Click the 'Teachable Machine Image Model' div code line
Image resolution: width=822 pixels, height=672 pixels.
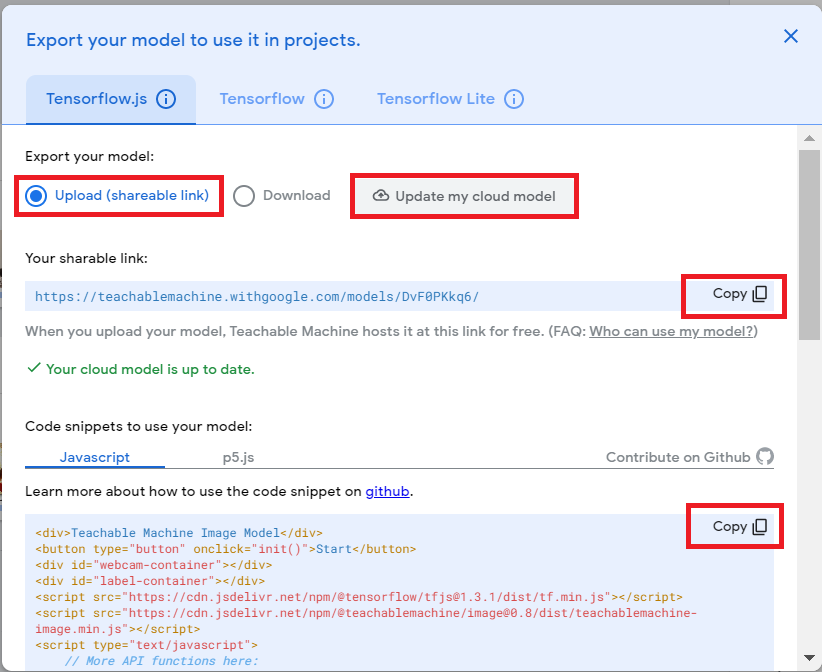tap(179, 533)
